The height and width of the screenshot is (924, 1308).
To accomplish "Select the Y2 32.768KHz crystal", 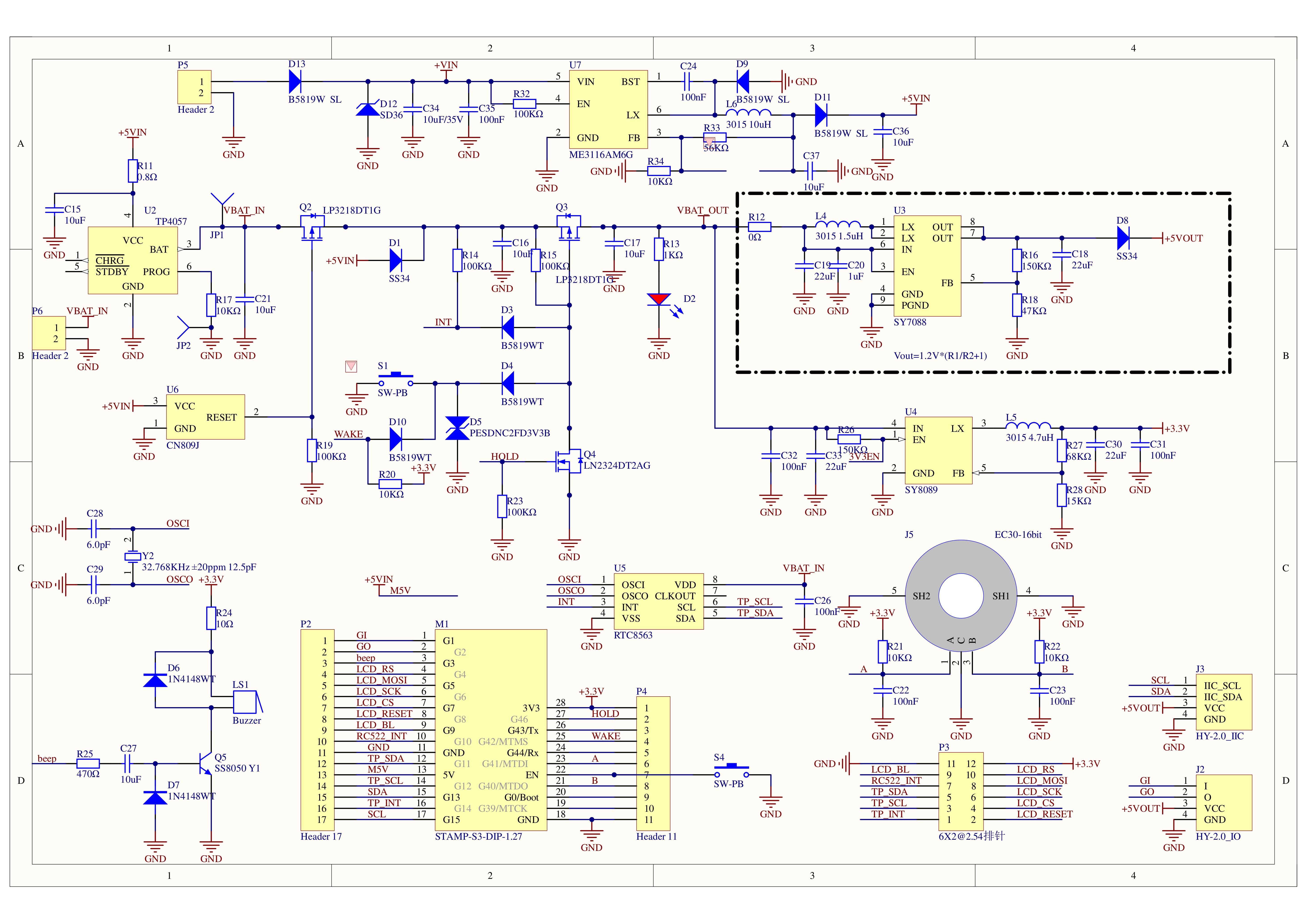I will (x=133, y=557).
